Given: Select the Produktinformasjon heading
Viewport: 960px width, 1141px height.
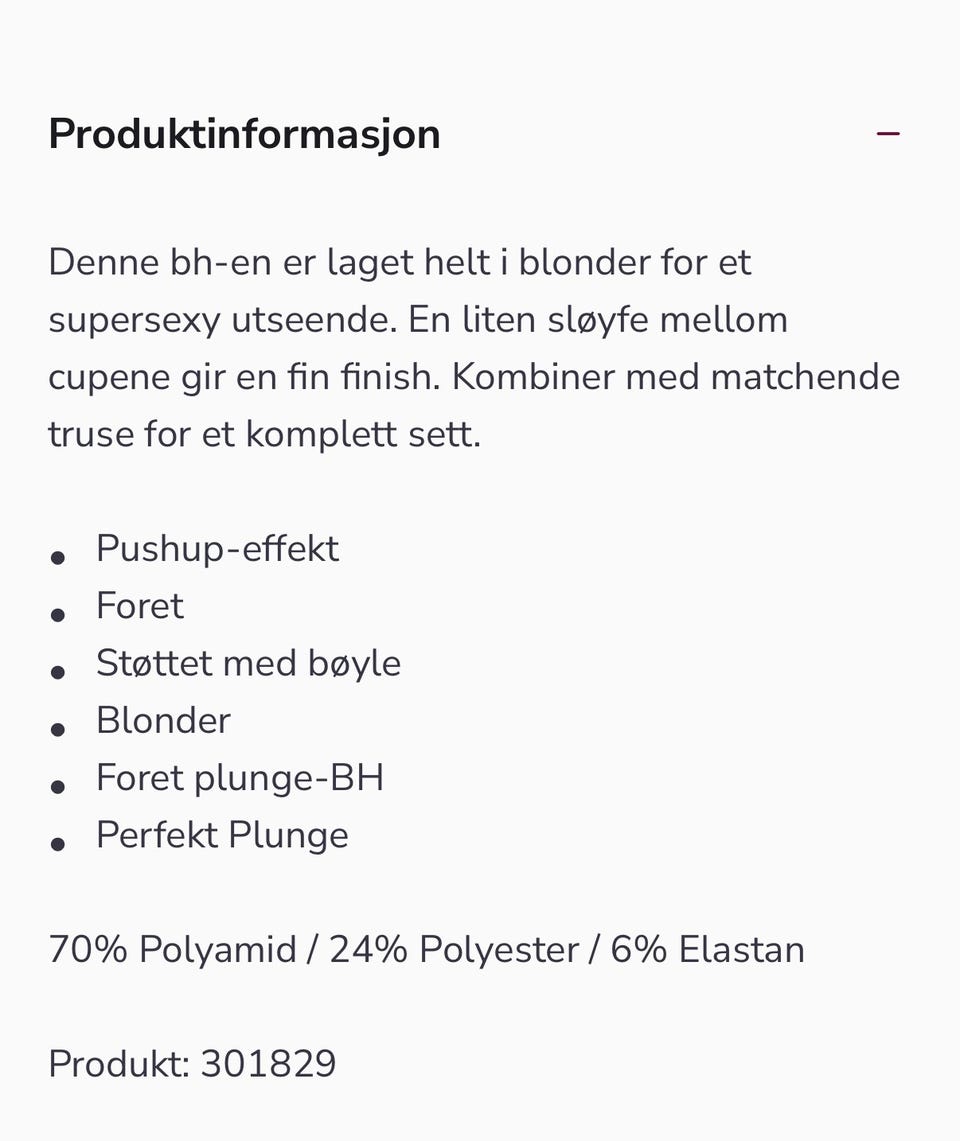Looking at the screenshot, I should (244, 133).
